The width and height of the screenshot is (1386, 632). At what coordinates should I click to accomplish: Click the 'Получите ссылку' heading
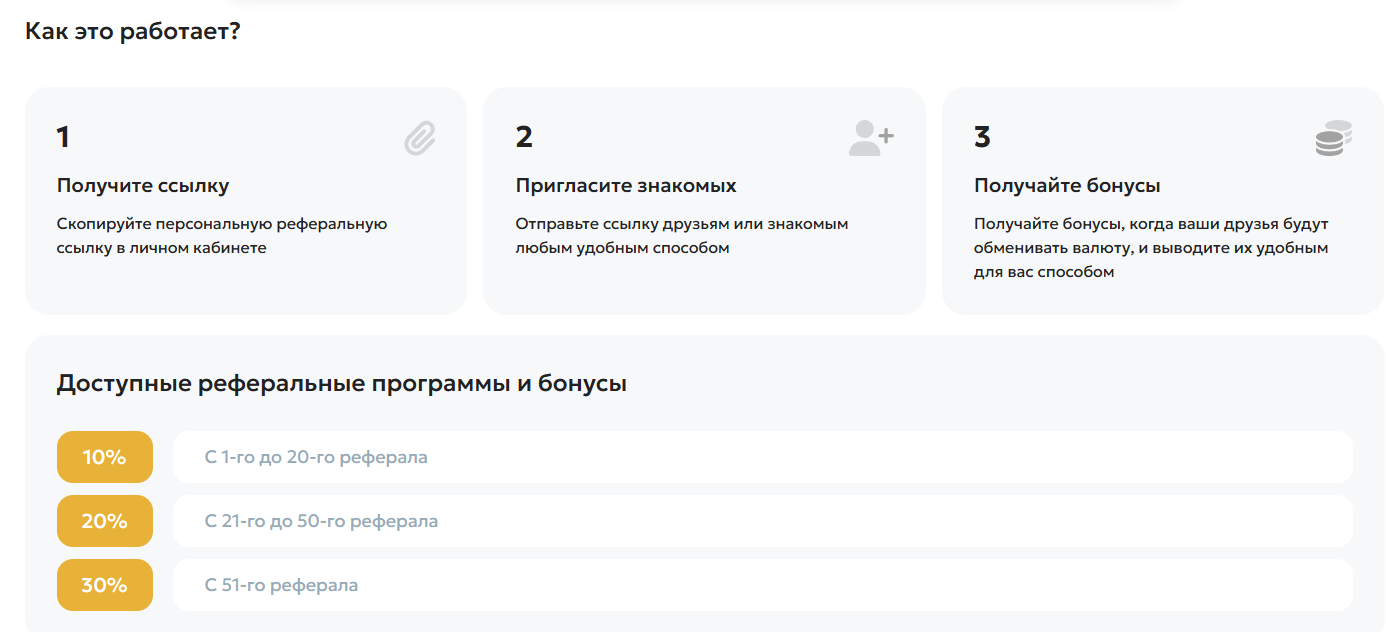pyautogui.click(x=143, y=186)
